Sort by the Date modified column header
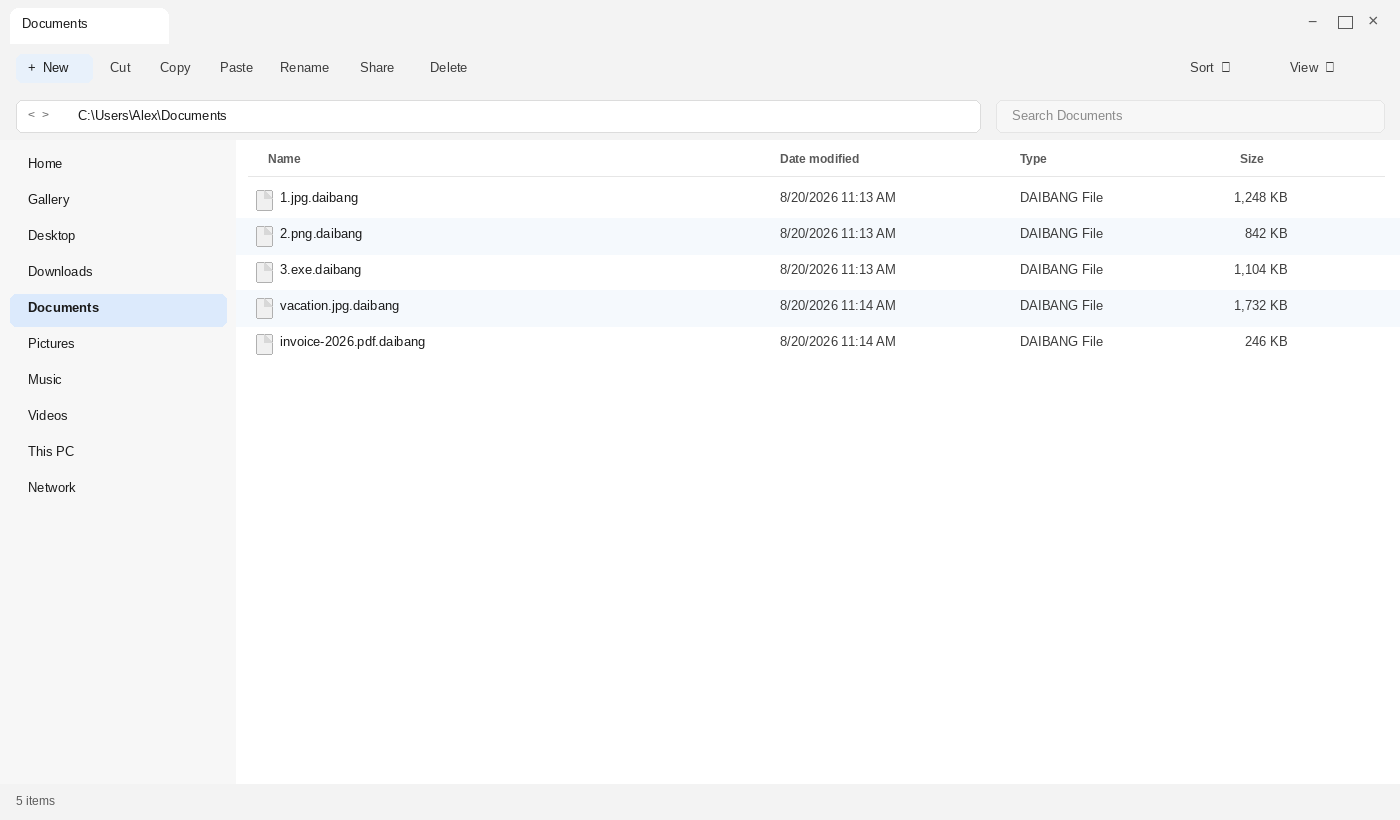Image resolution: width=1400 pixels, height=820 pixels. [x=819, y=159]
